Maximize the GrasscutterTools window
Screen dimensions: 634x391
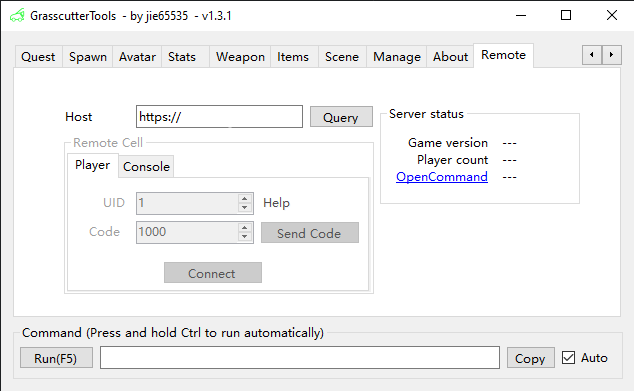pos(566,16)
